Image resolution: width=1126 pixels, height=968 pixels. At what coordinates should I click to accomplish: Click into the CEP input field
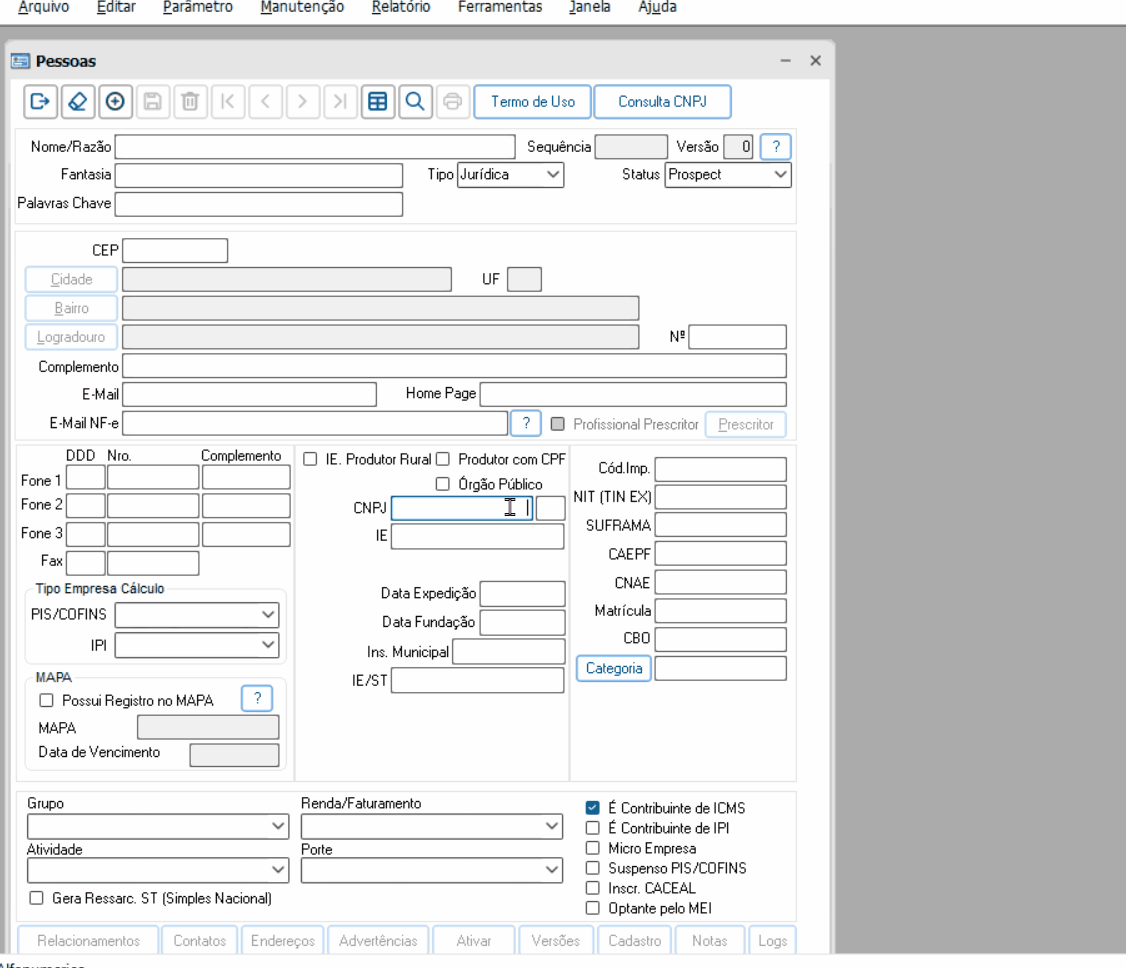point(175,250)
